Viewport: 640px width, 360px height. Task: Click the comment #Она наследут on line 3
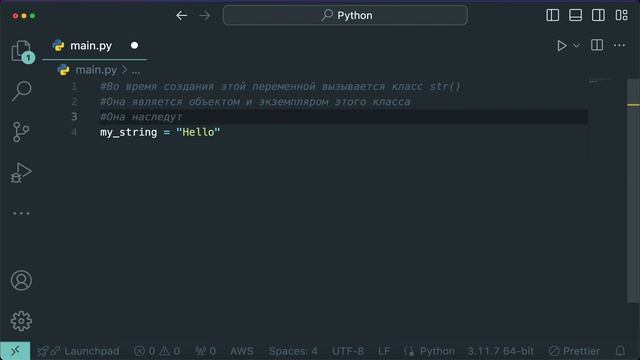click(141, 117)
